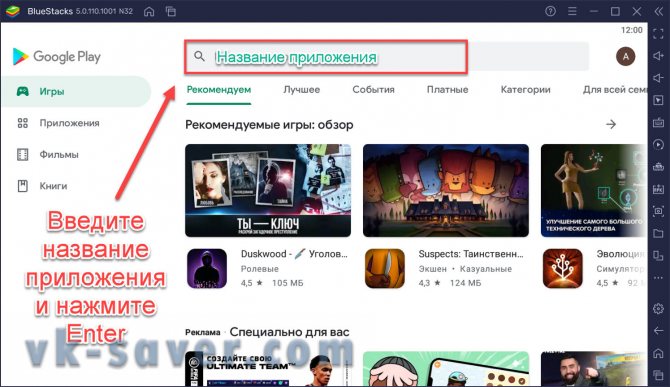The image size is (670, 387).
Task: Switch to the Категории tab
Action: (526, 90)
